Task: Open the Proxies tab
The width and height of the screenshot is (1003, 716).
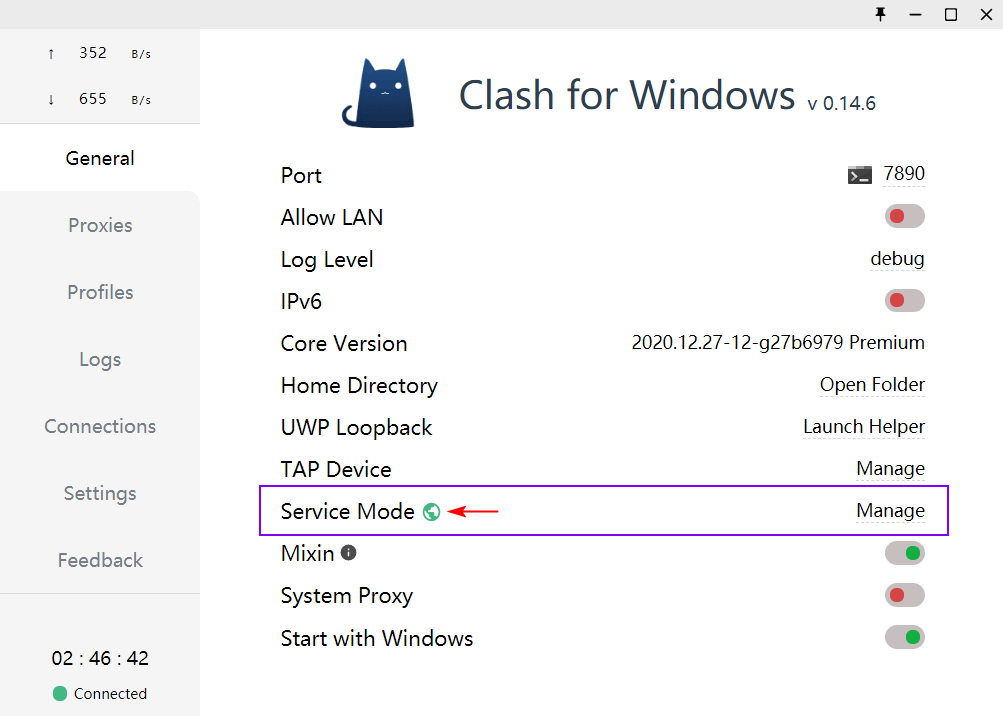Action: [100, 225]
